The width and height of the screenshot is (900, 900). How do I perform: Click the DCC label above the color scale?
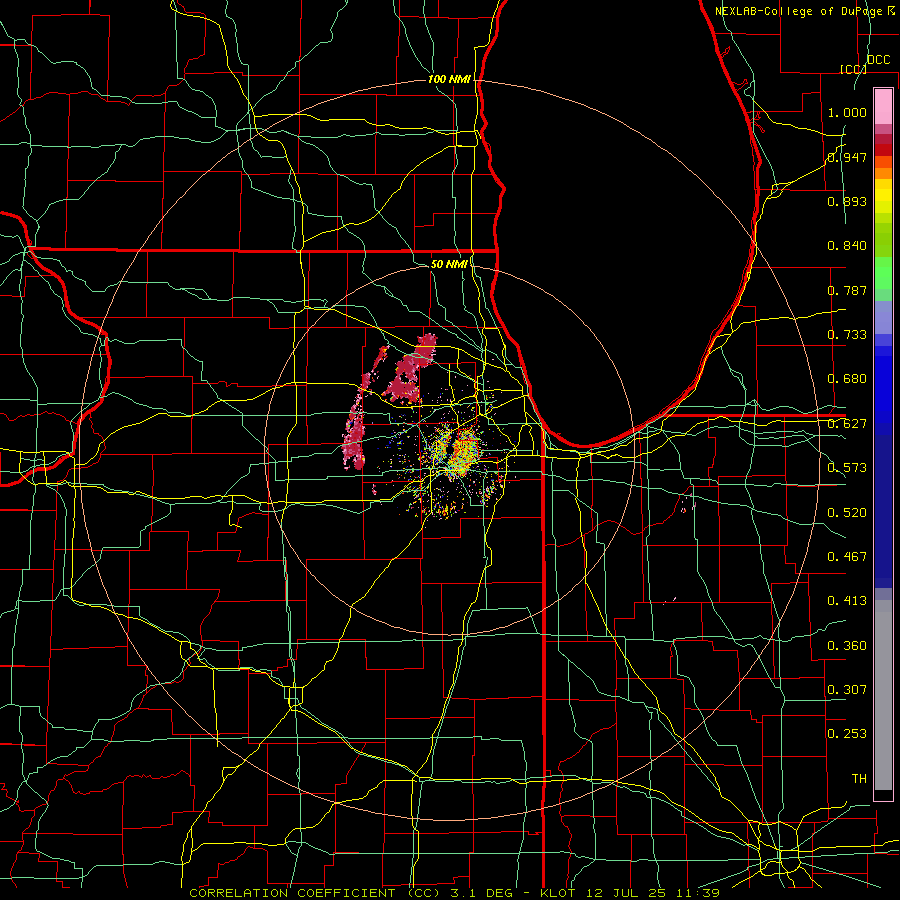pos(878,60)
